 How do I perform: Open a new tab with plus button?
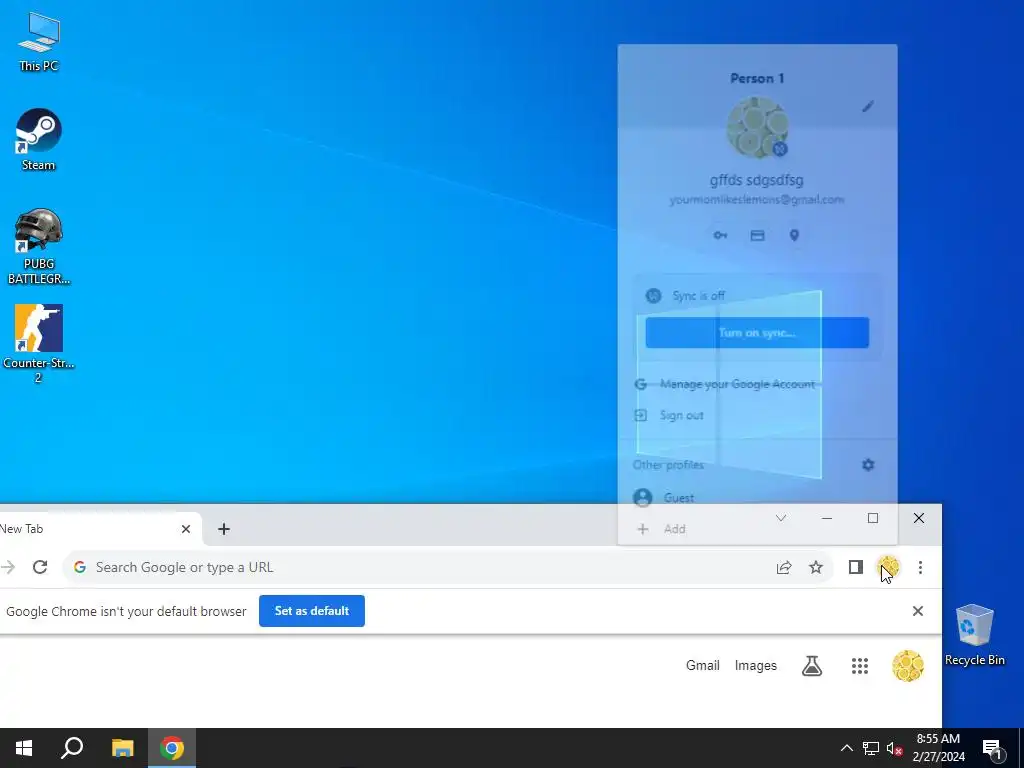pyautogui.click(x=224, y=529)
